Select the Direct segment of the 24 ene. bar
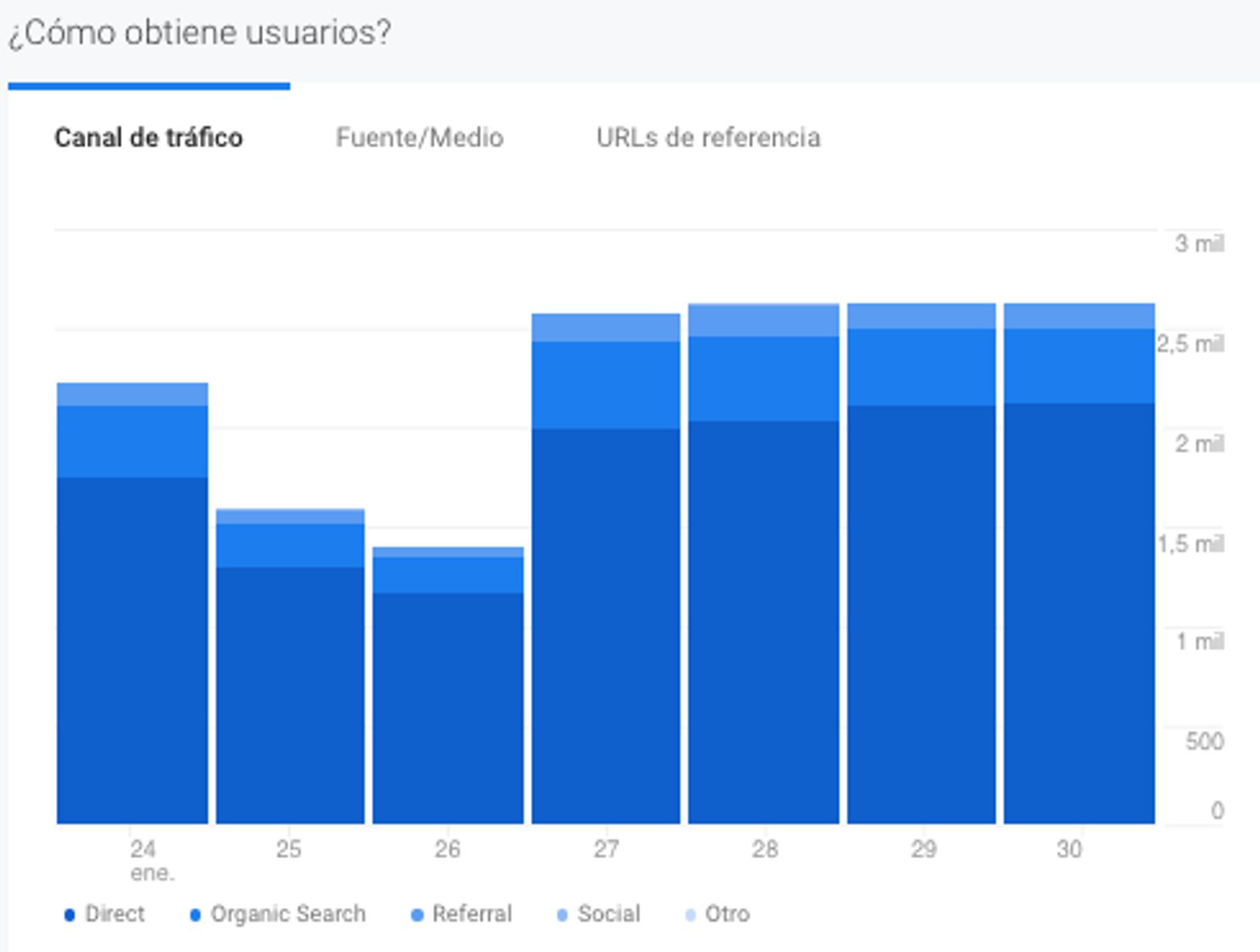This screenshot has height=952, width=1260. (132, 650)
